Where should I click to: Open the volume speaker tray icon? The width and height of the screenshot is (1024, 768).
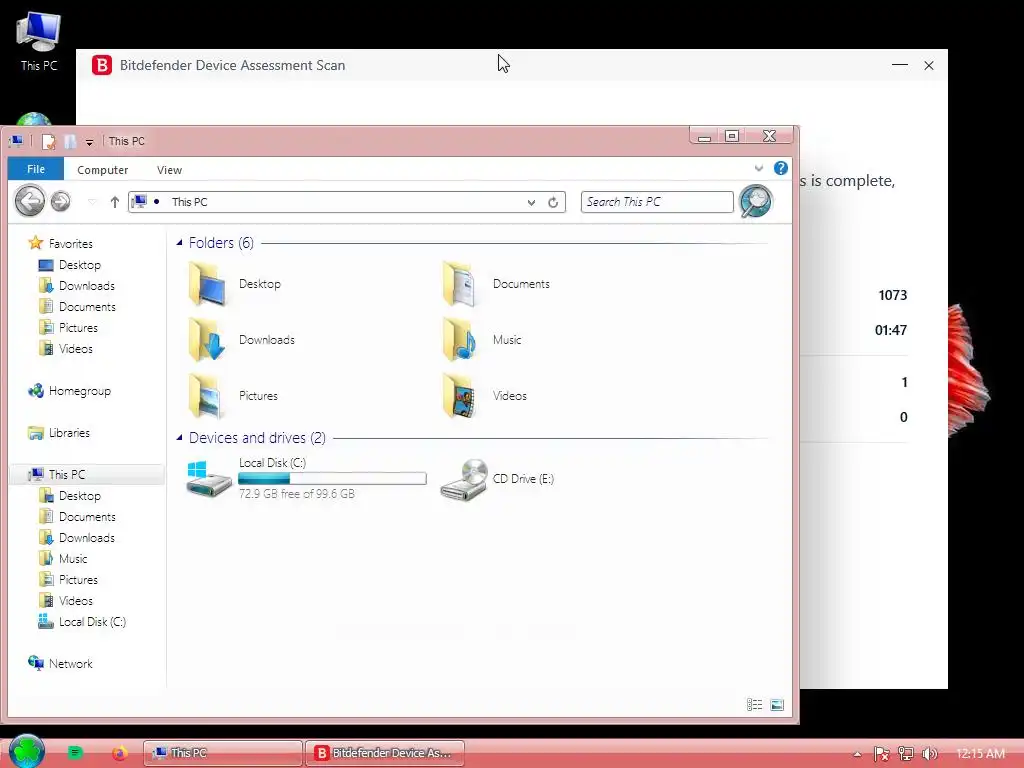[930, 754]
